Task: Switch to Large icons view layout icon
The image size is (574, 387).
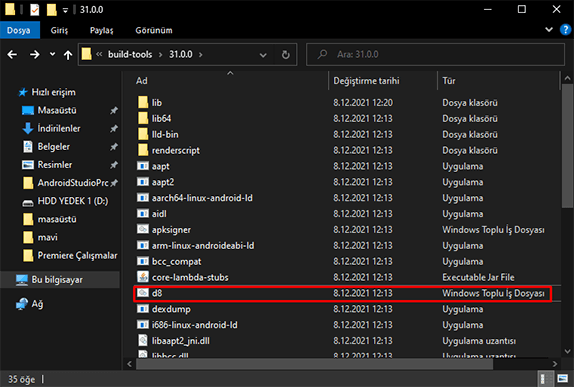Action: point(562,379)
